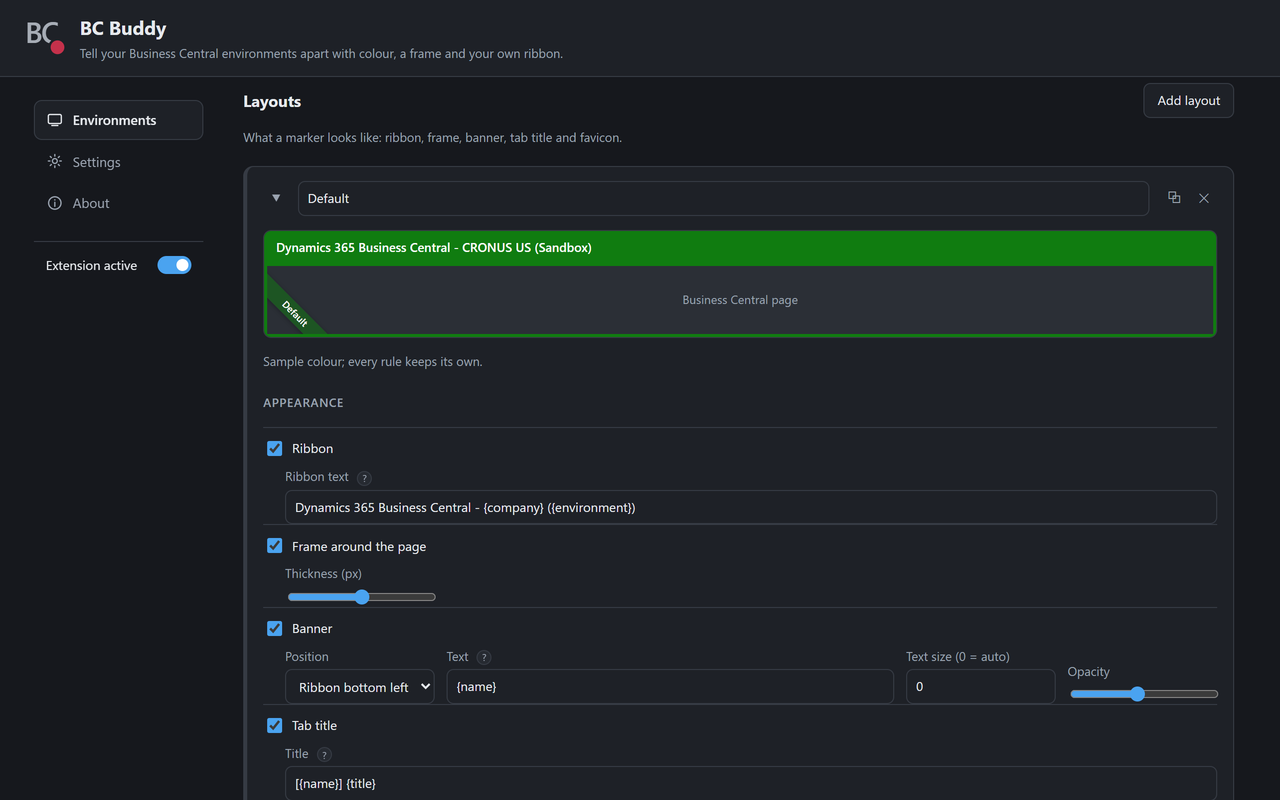
Task: Click the Text size field showing 0
Action: (980, 687)
